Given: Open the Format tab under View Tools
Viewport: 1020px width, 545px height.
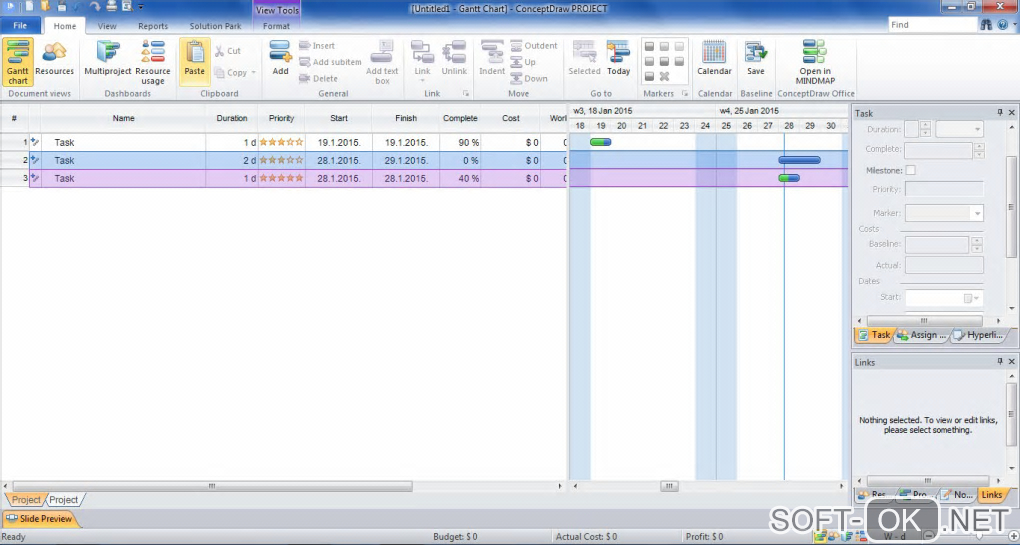Looking at the screenshot, I should coord(276,26).
